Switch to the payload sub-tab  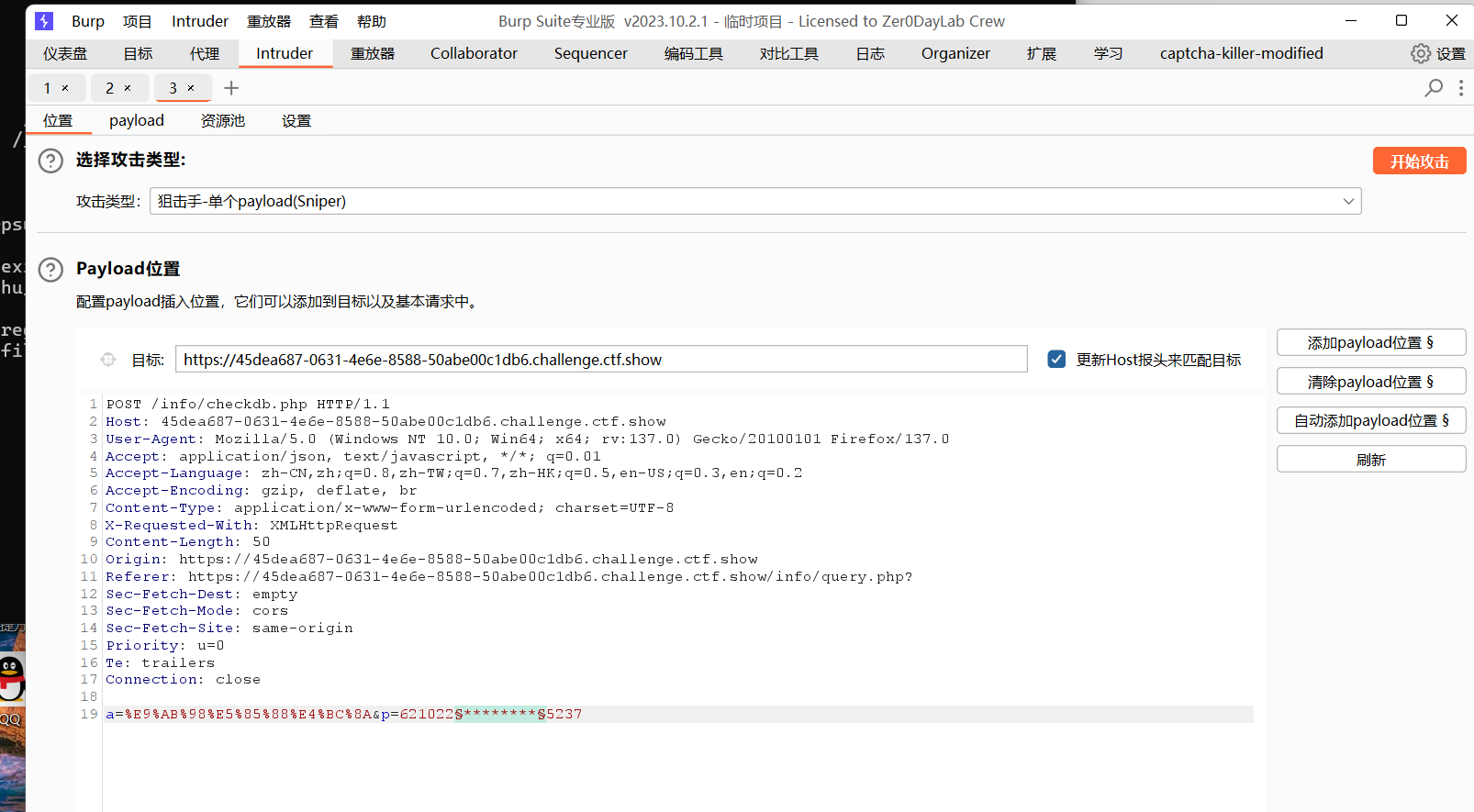click(137, 120)
